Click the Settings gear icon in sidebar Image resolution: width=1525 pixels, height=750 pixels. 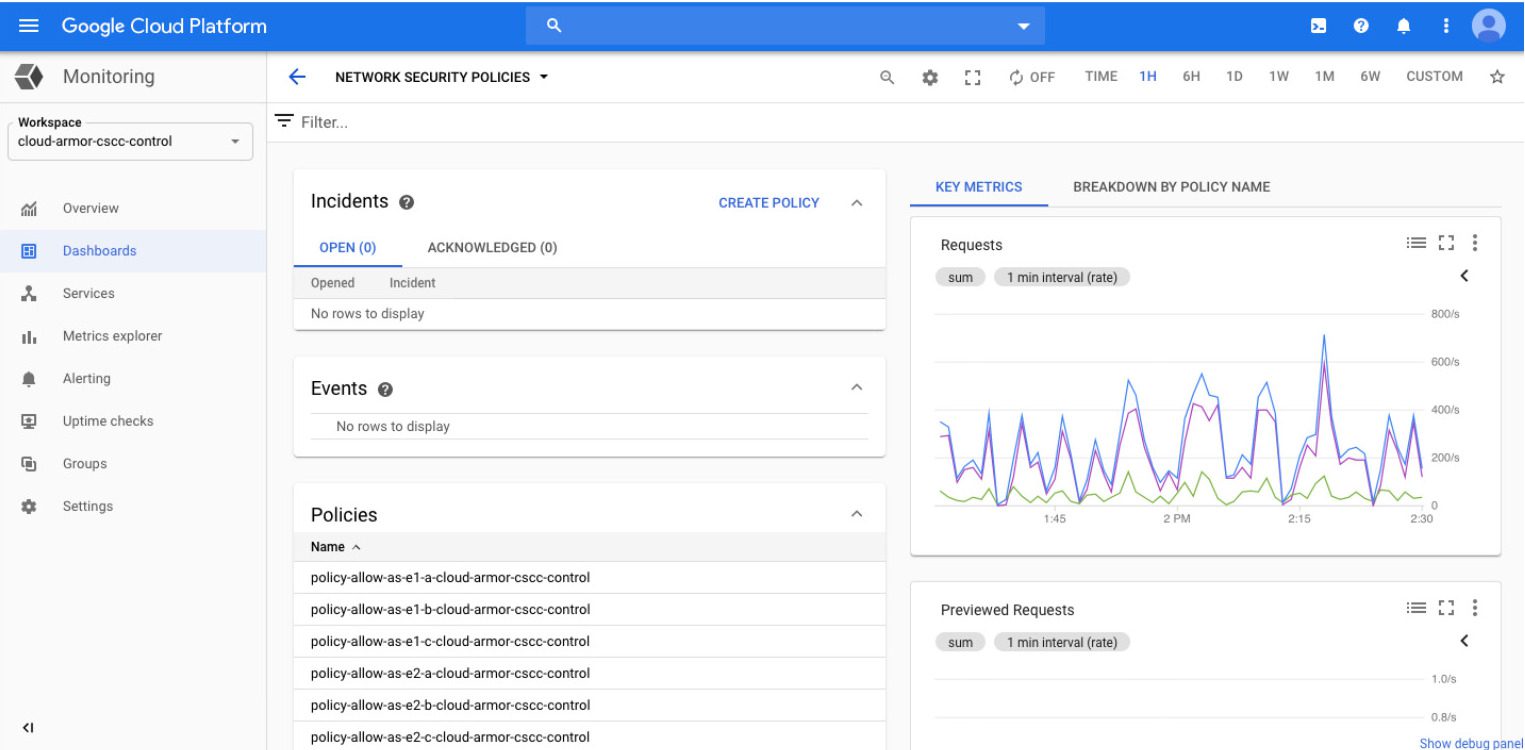29,506
